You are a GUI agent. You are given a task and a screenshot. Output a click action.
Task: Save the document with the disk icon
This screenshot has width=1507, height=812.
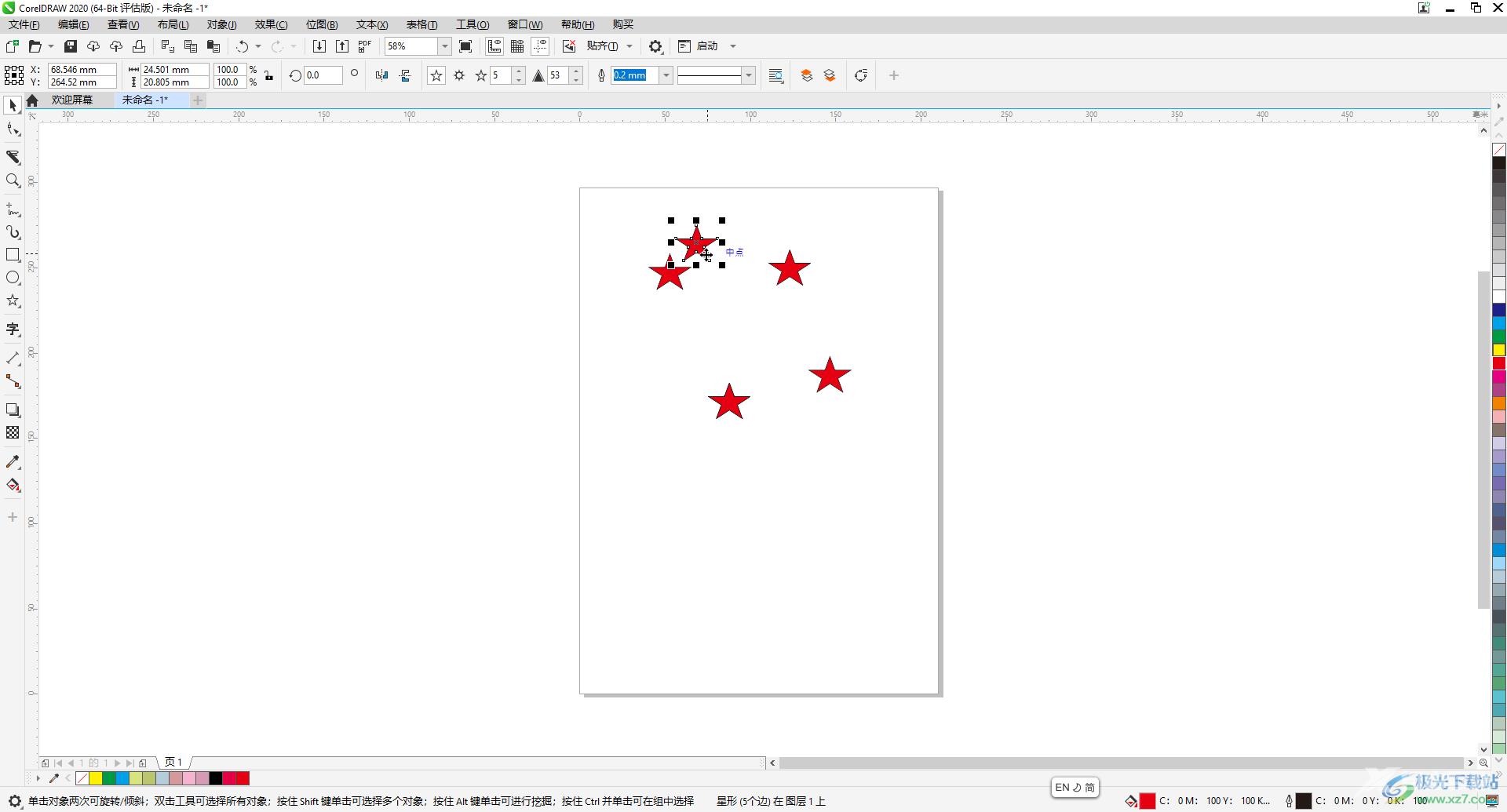(x=70, y=46)
